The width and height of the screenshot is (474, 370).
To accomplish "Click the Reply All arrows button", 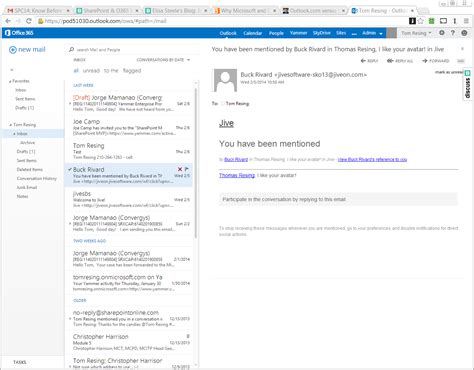I will point(400,61).
